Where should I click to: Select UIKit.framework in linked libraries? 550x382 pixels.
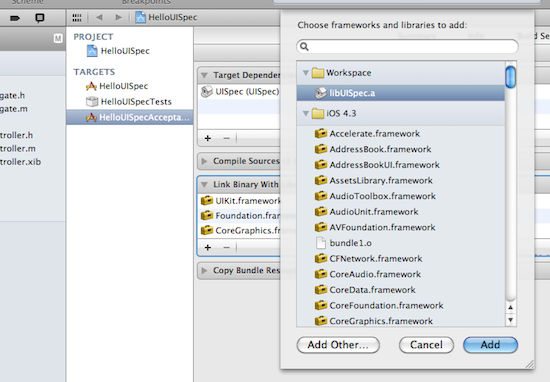tap(239, 201)
